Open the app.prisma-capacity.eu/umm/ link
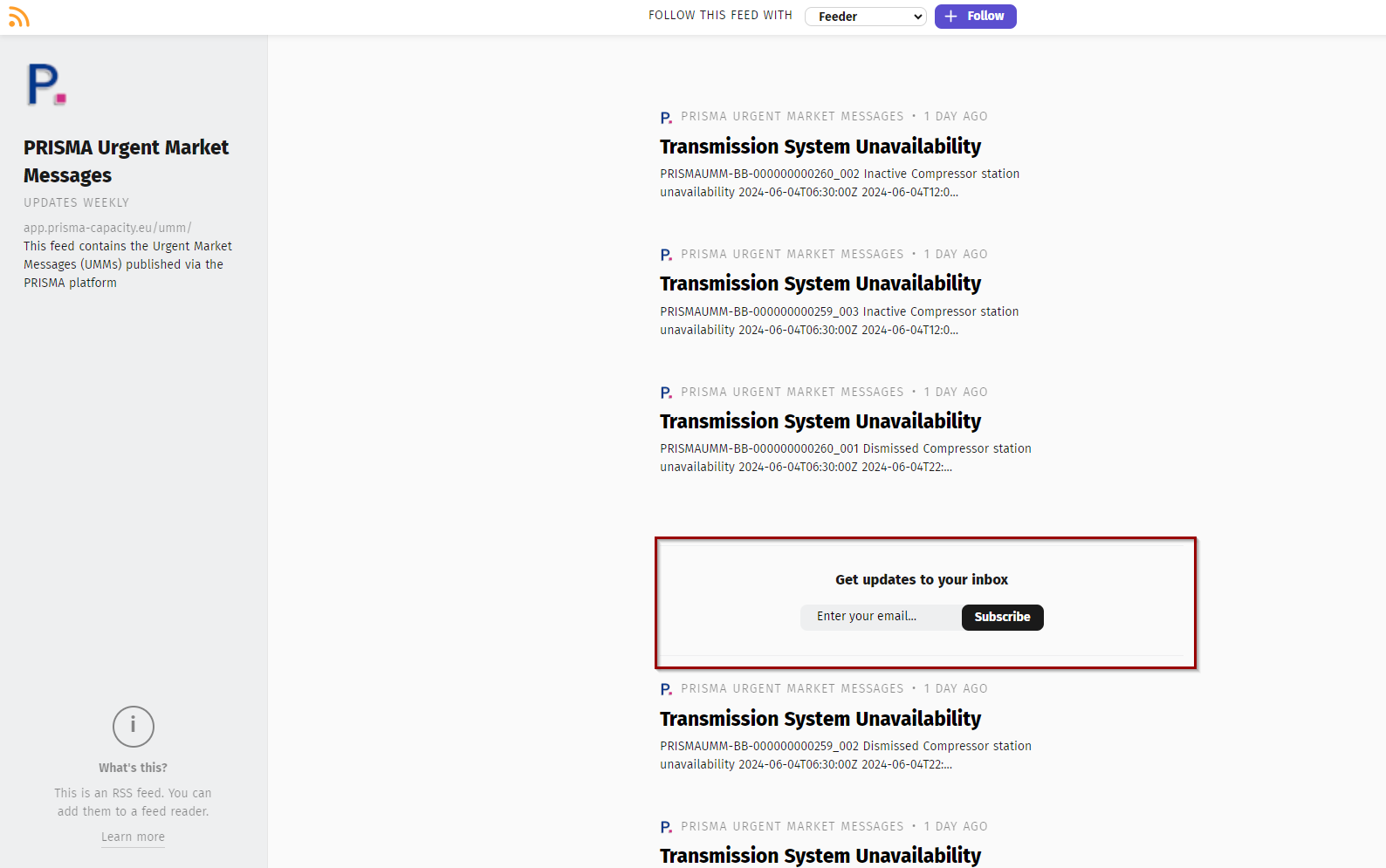The image size is (1386, 868). pyautogui.click(x=107, y=228)
